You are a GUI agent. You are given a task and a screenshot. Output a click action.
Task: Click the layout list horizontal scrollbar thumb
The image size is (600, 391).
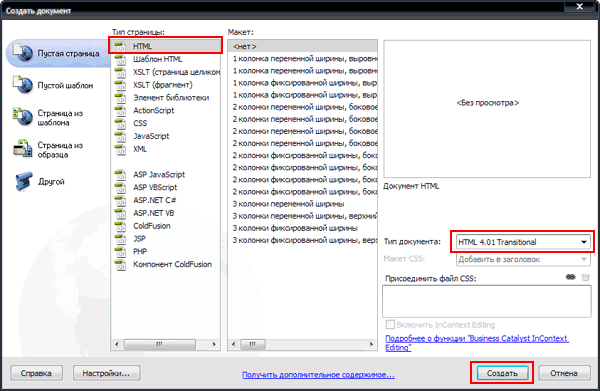[253, 344]
